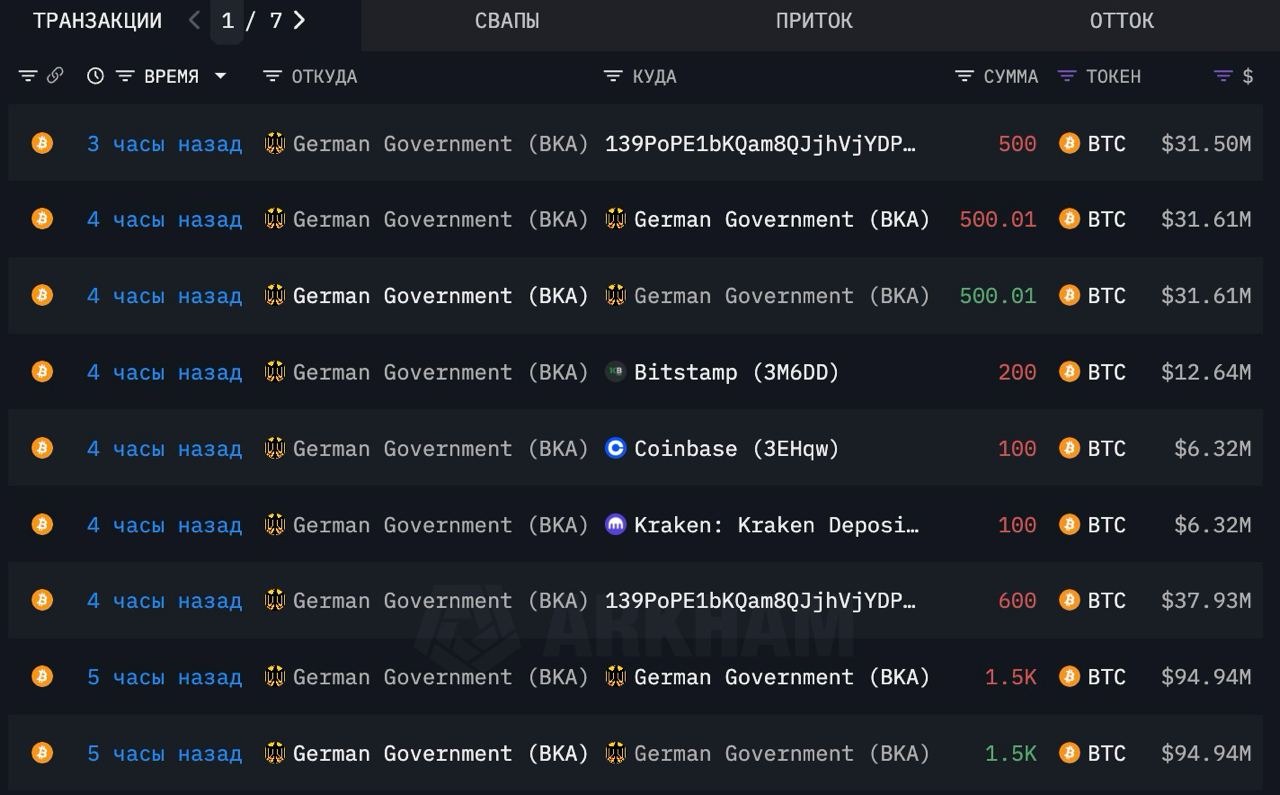Click the $94.94M value in the green 1.5K row
The width and height of the screenshot is (1280, 795).
pyautogui.click(x=1206, y=754)
